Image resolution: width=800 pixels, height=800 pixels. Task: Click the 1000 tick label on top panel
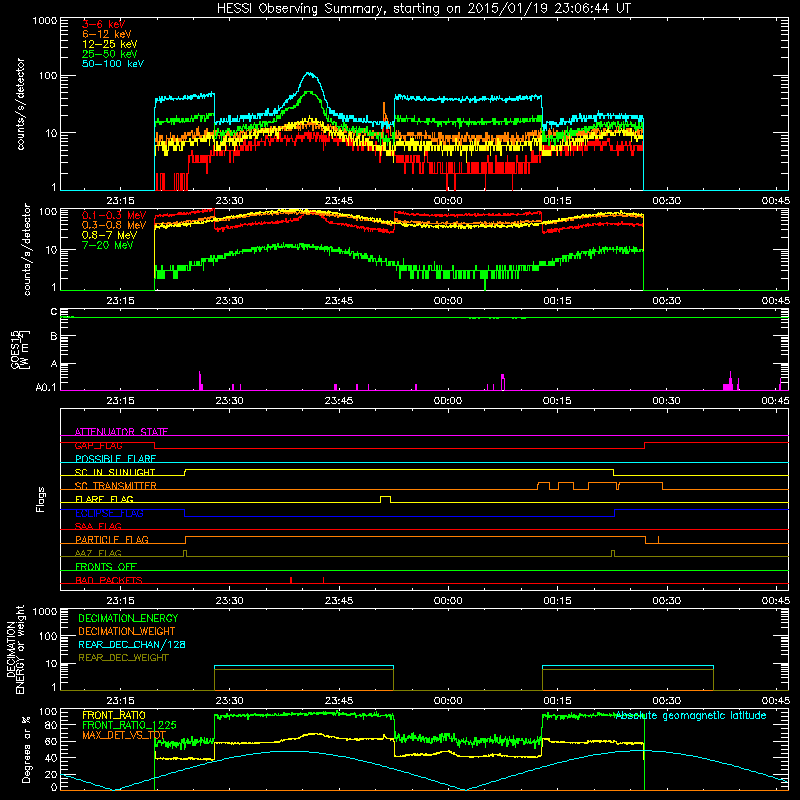click(x=44, y=21)
